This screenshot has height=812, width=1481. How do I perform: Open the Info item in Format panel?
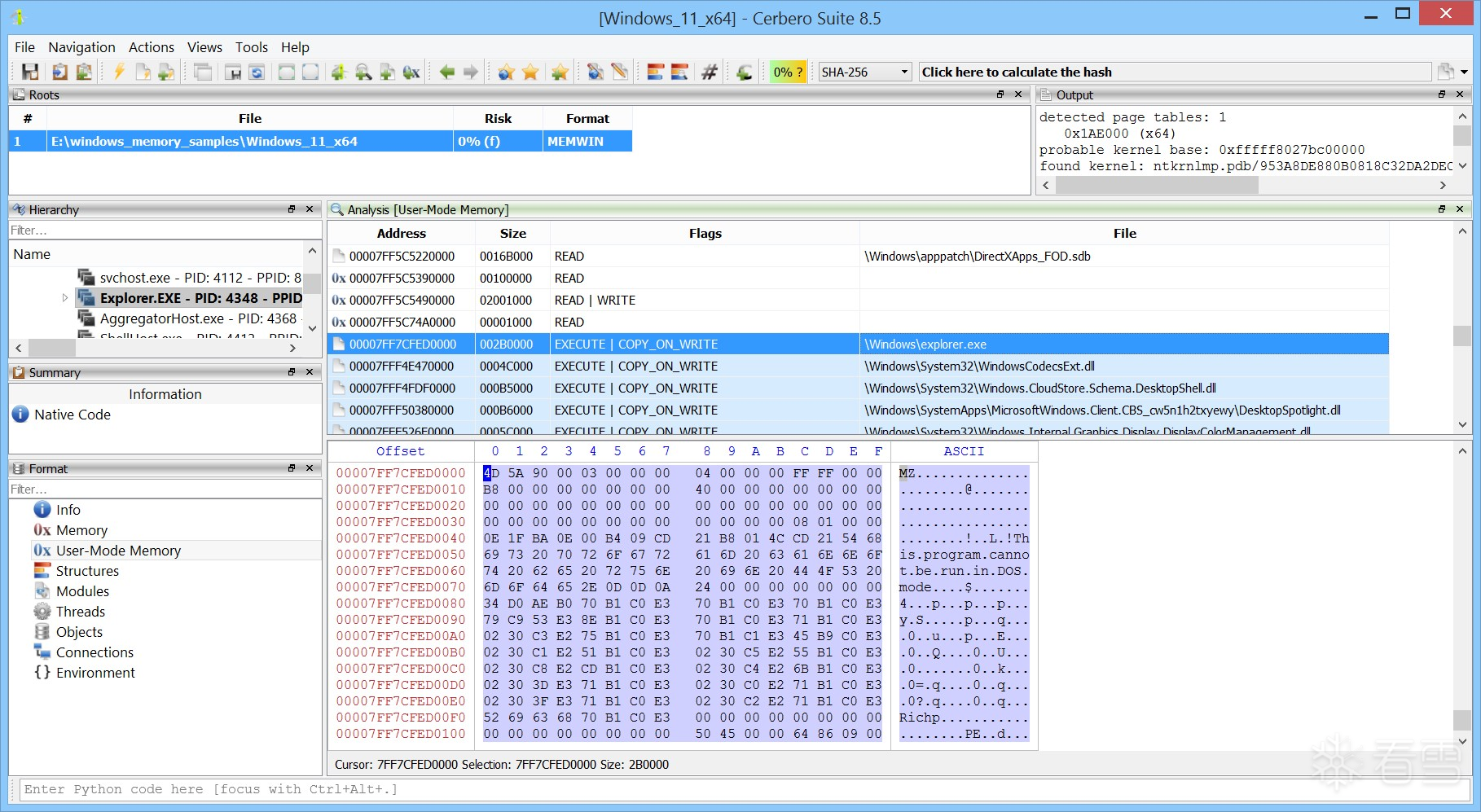tap(68, 510)
